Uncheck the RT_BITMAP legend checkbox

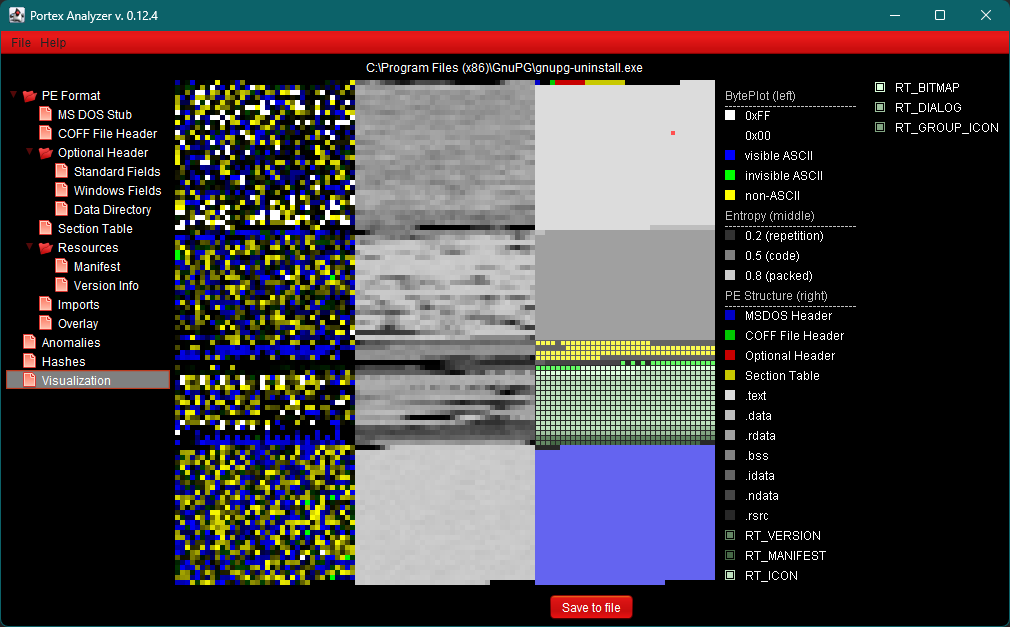click(881, 87)
